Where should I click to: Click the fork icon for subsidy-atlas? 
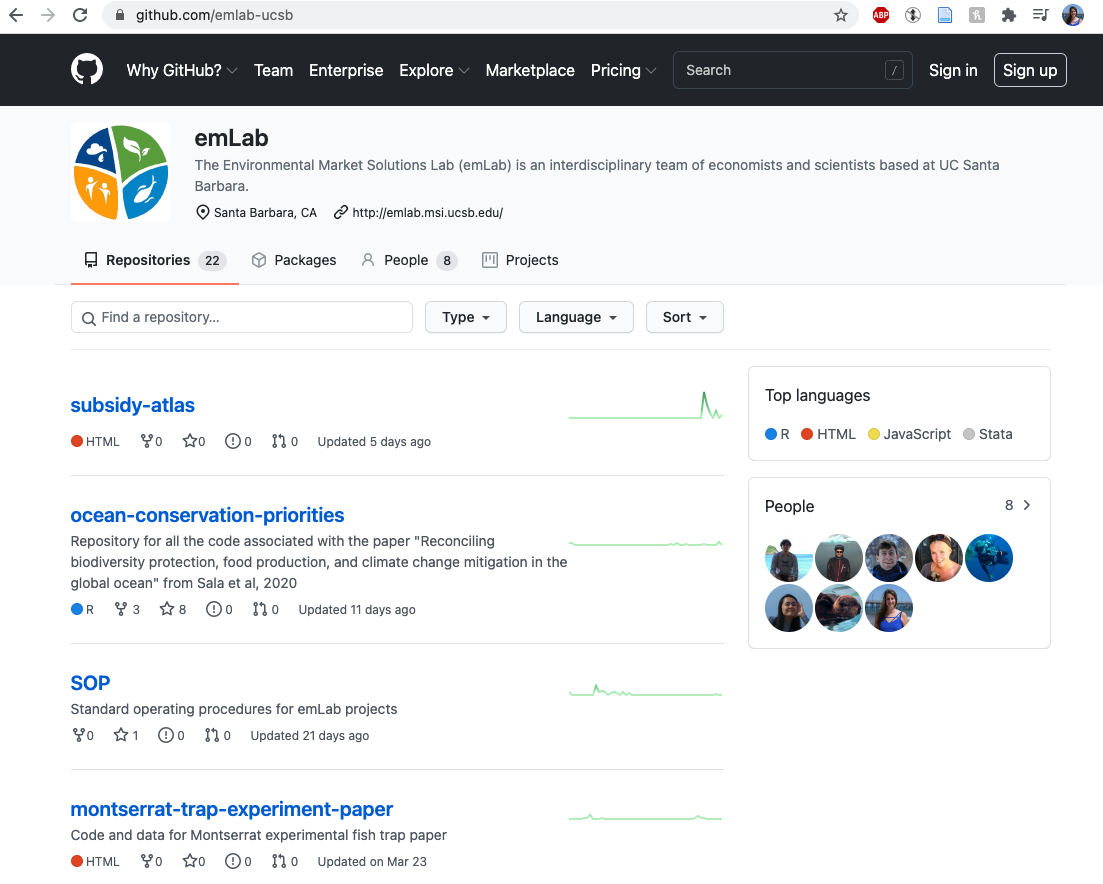(146, 441)
